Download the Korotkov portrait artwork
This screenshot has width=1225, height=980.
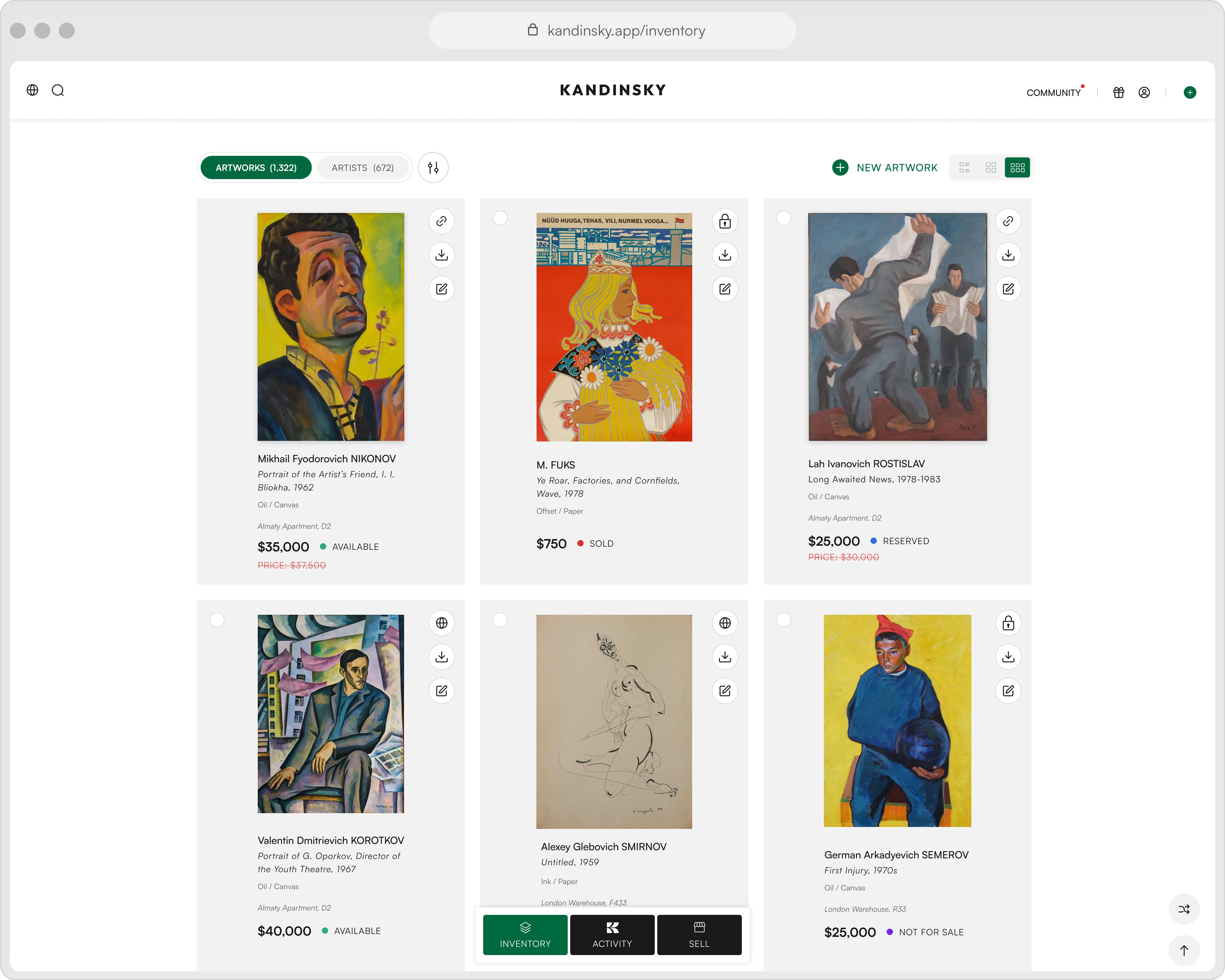click(442, 657)
